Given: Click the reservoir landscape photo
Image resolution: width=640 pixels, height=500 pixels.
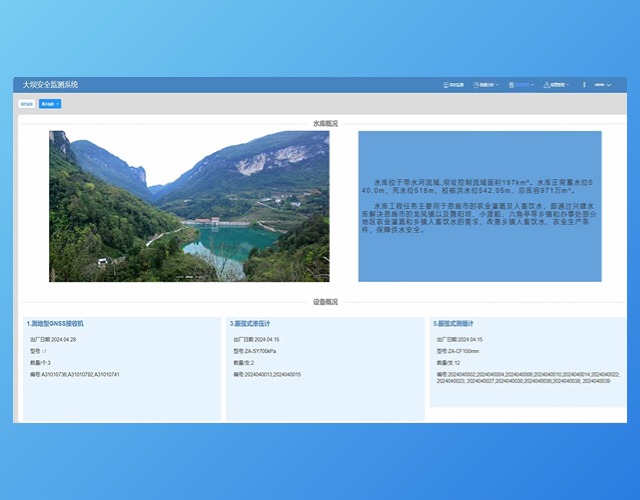Looking at the screenshot, I should (x=189, y=206).
